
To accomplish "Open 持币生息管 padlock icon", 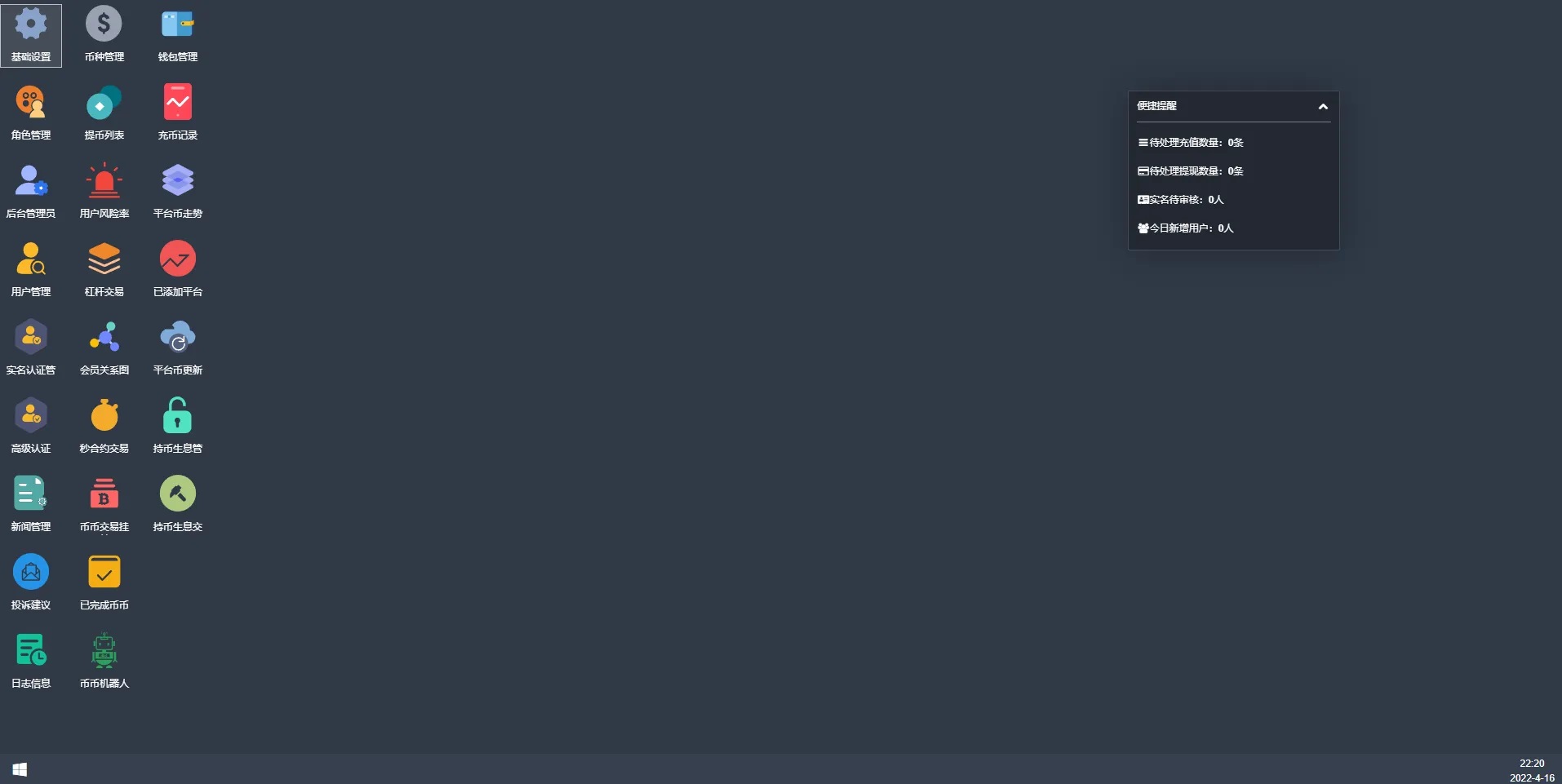I will coord(177,416).
